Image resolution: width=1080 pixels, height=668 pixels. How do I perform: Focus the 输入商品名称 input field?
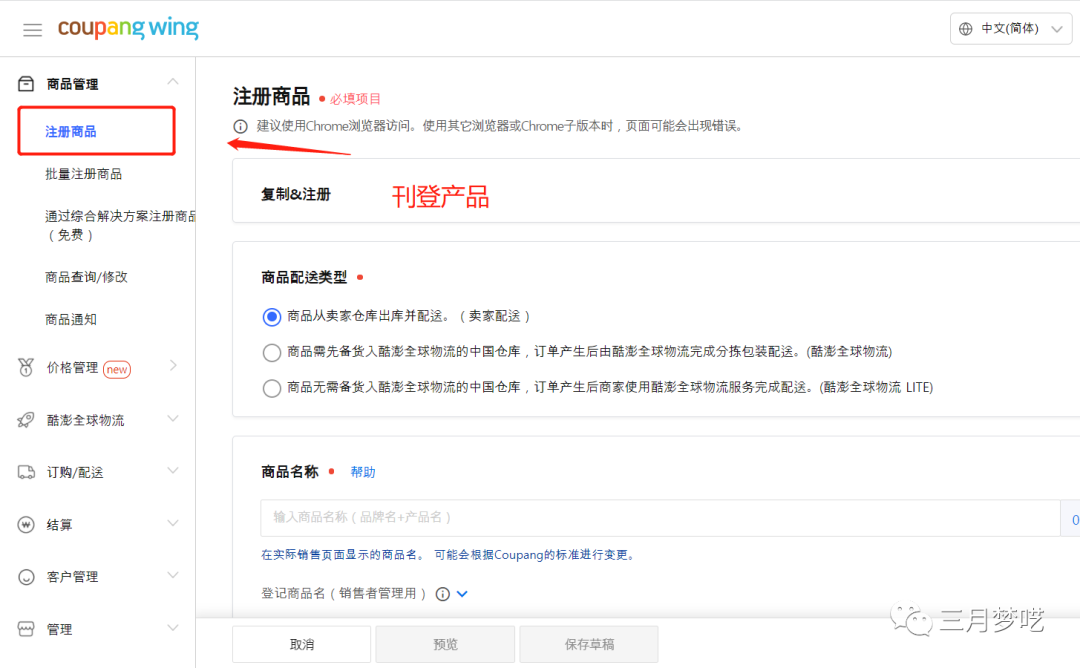(660, 518)
